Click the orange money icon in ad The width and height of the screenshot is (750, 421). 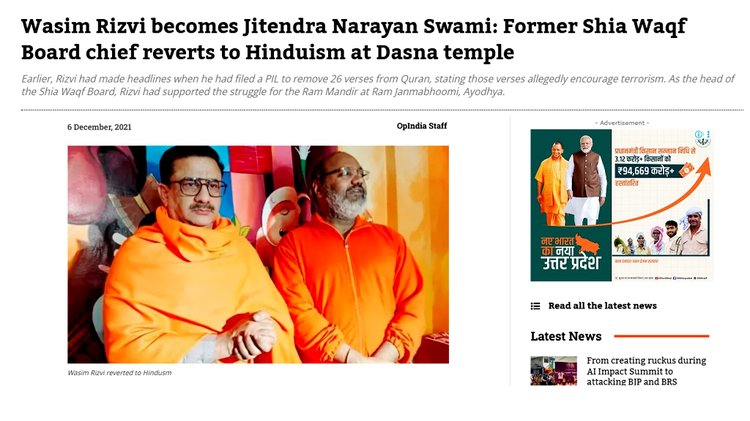tap(686, 170)
